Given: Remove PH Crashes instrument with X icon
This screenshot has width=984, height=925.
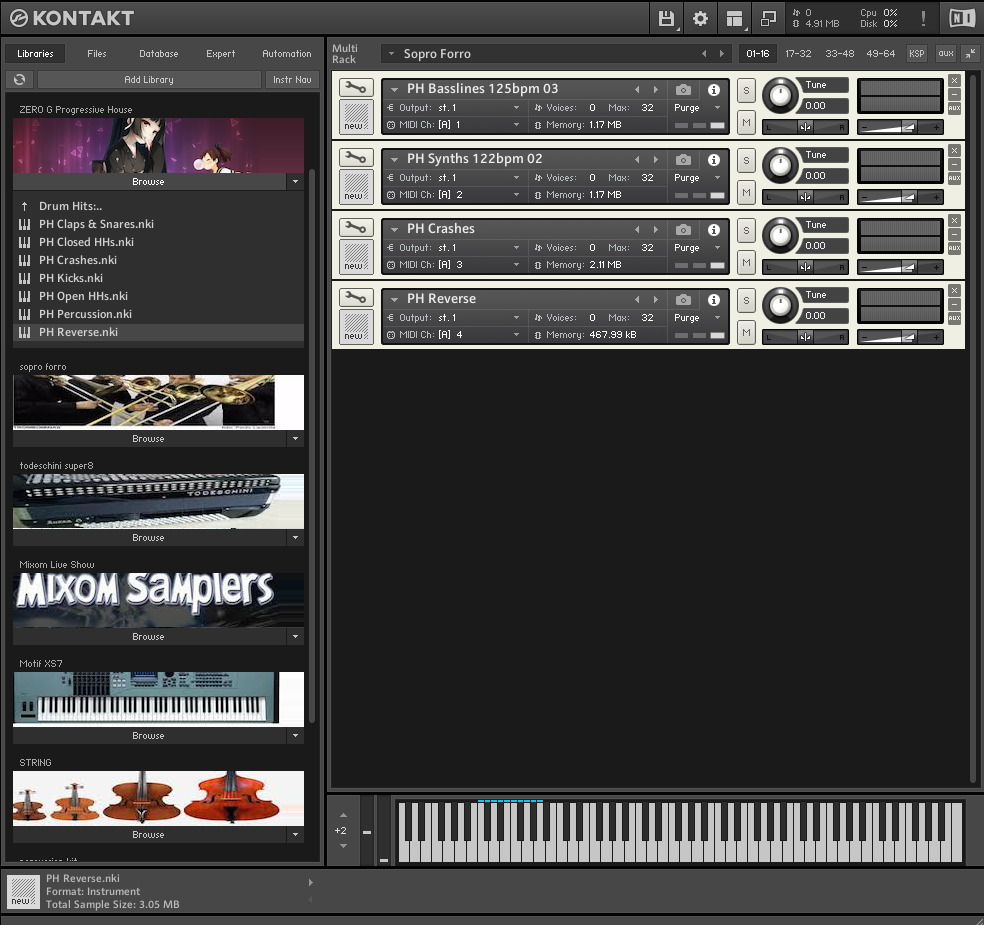Looking at the screenshot, I should click(955, 220).
